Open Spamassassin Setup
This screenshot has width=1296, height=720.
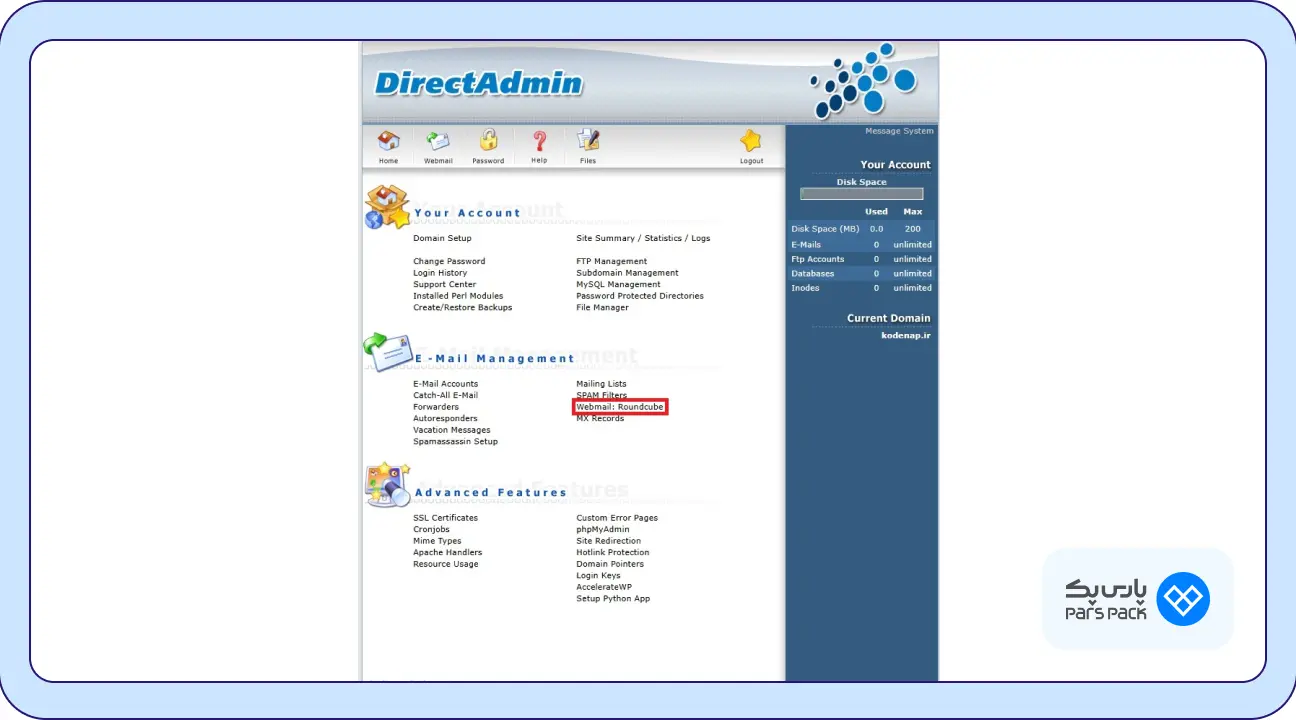(455, 441)
